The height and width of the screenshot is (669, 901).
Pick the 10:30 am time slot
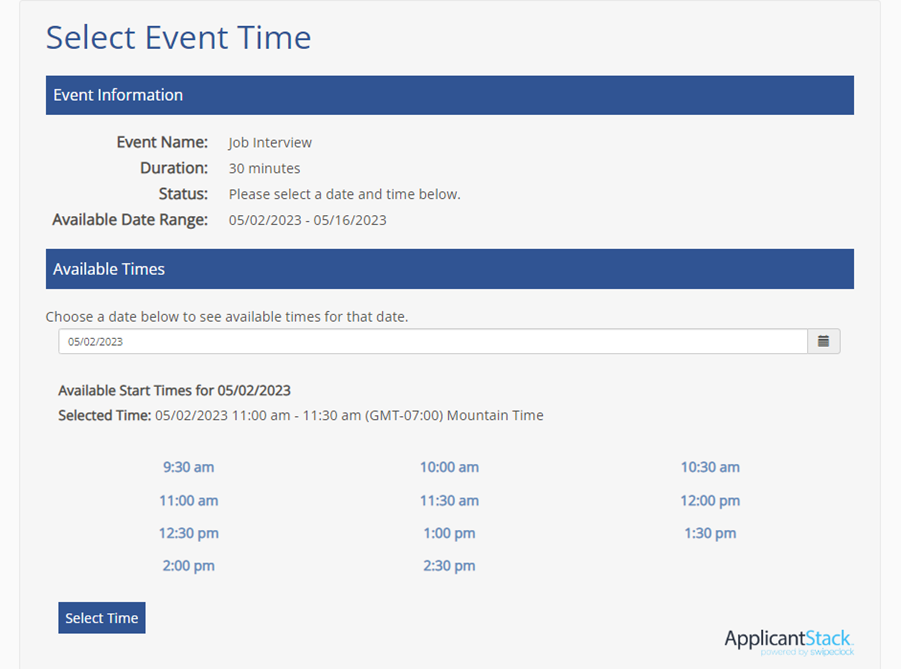tap(710, 467)
